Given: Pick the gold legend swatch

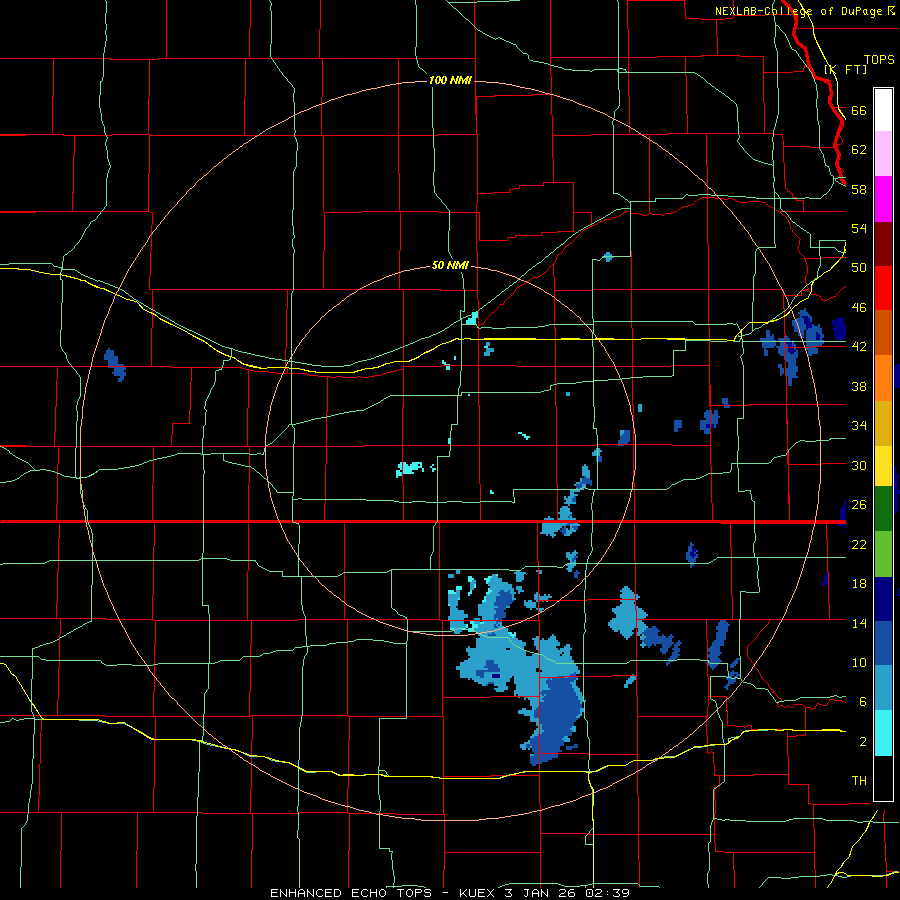Looking at the screenshot, I should click(883, 423).
